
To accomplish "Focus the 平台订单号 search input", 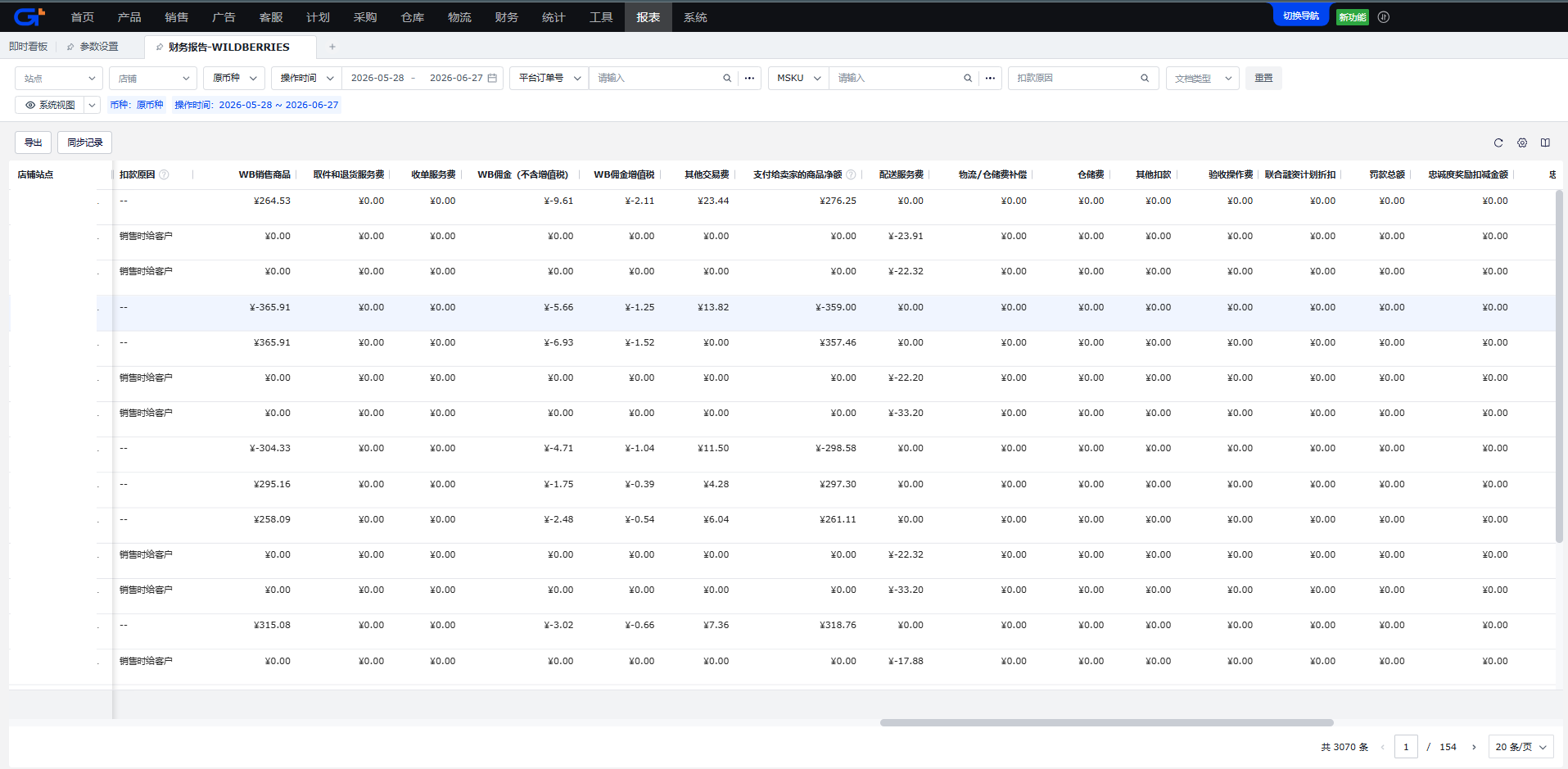I will [x=656, y=78].
